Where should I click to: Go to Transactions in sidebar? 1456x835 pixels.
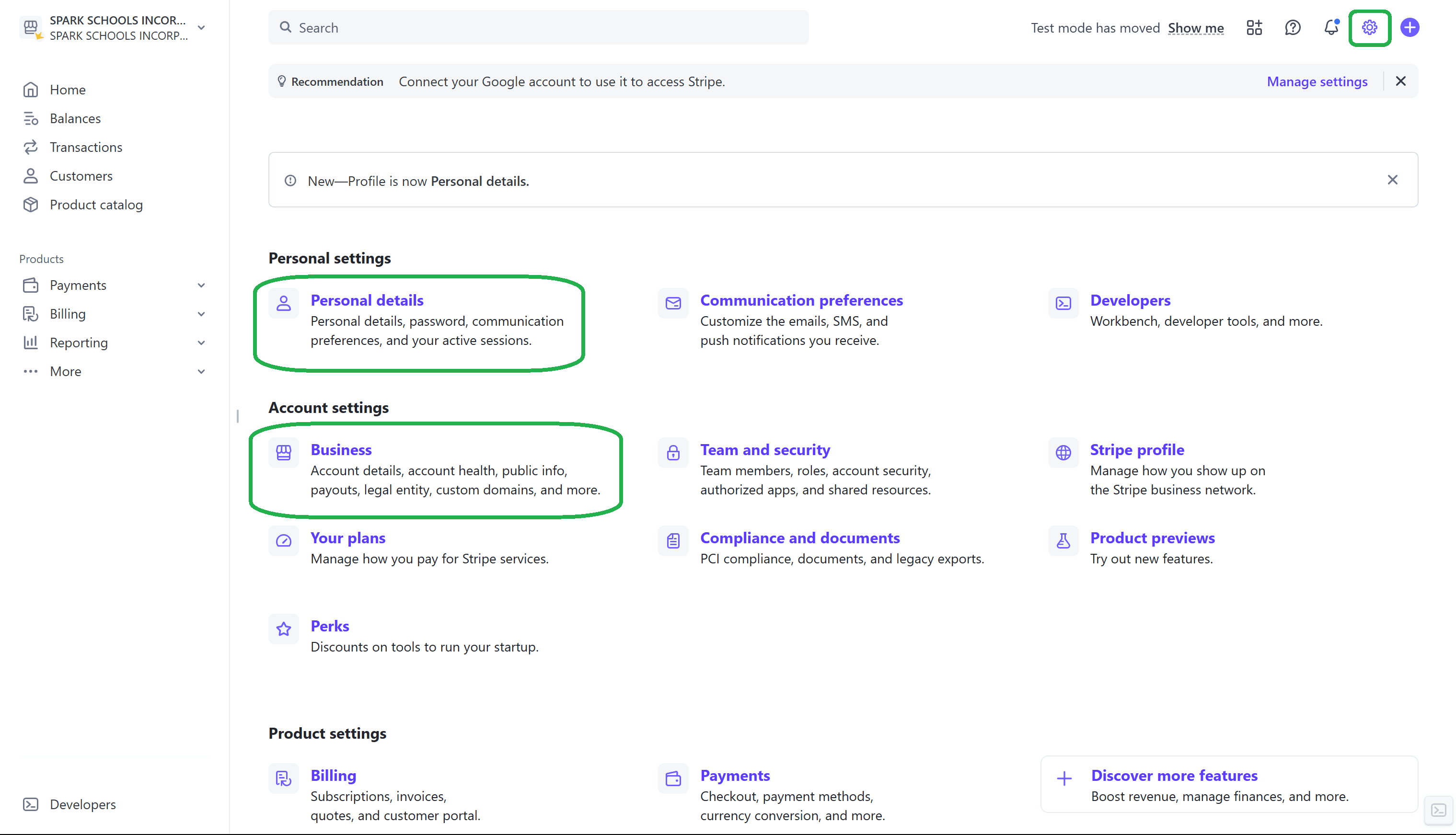86,148
